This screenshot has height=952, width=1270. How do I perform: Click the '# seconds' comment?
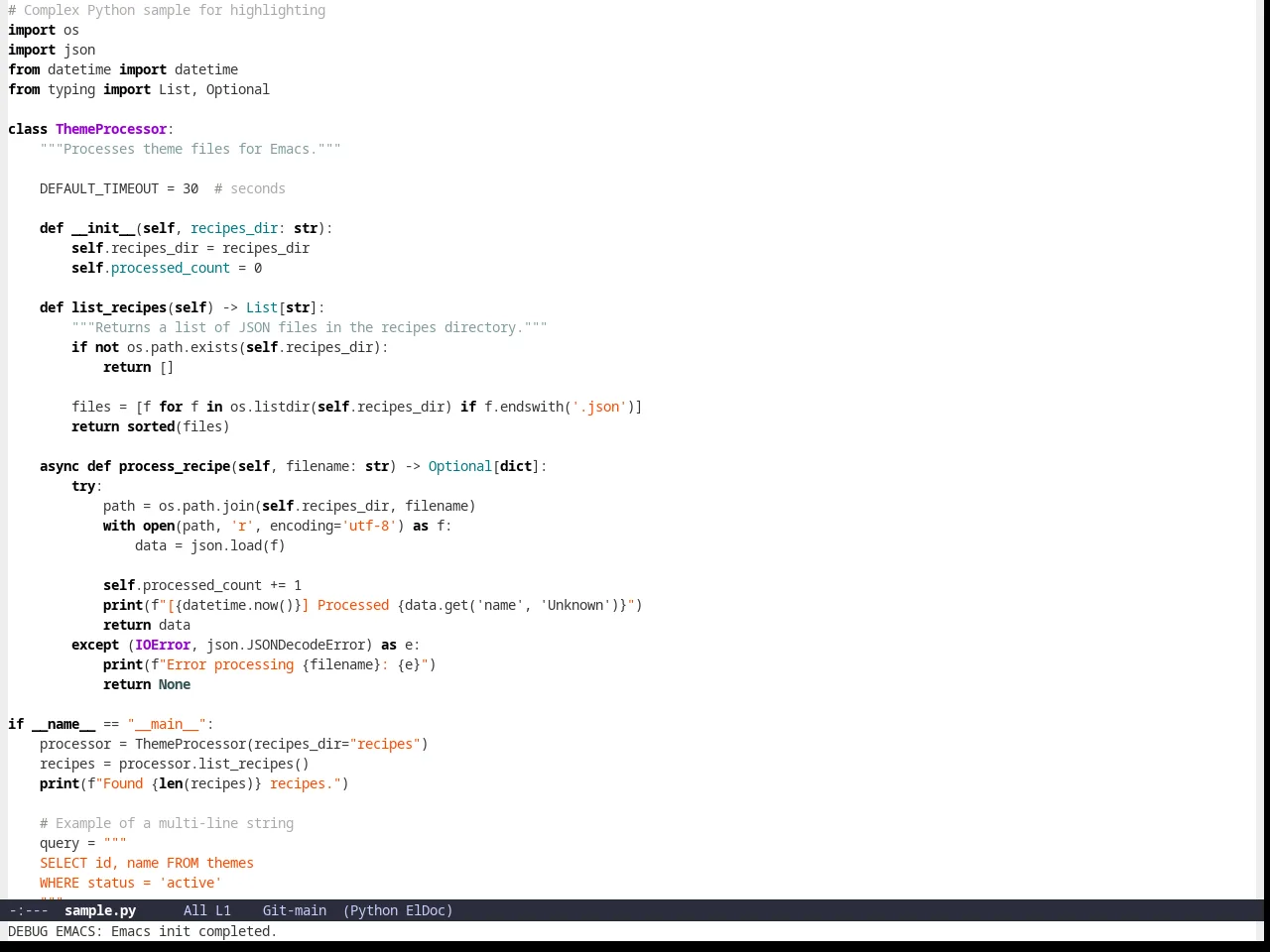pyautogui.click(x=250, y=188)
